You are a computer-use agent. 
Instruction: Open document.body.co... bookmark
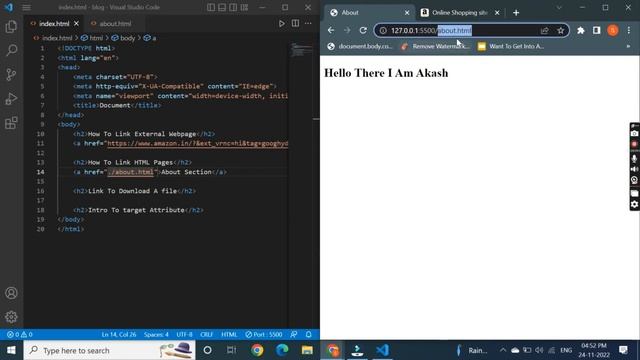click(x=360, y=47)
